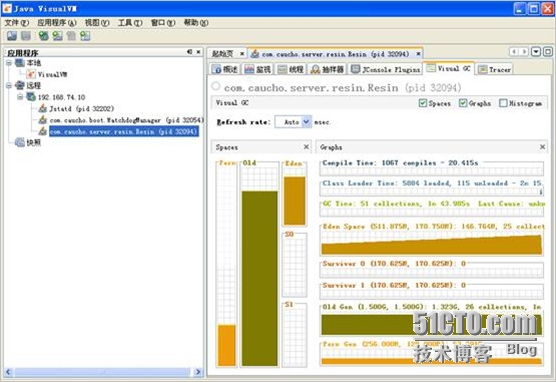The image size is (556, 382).
Task: Click the Remote node network icon
Action: 20,85
